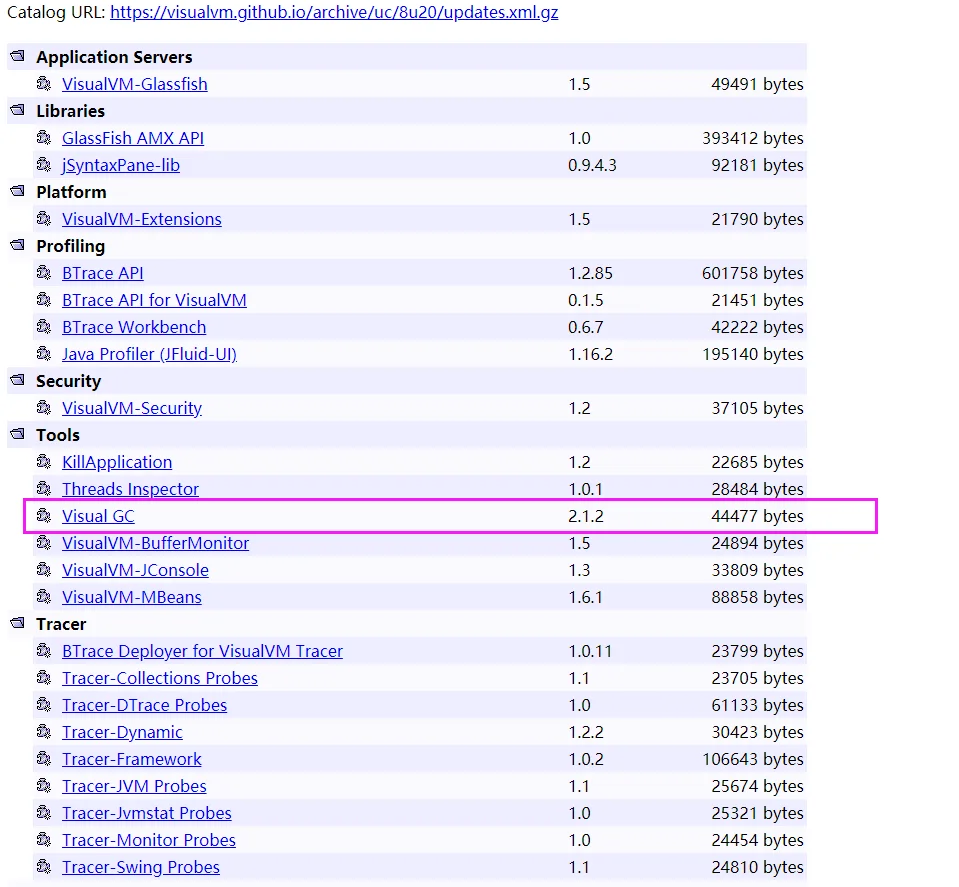The height and width of the screenshot is (887, 959).
Task: Click the plugin icon next to jSyntaxPane-lib
Action: click(43, 164)
